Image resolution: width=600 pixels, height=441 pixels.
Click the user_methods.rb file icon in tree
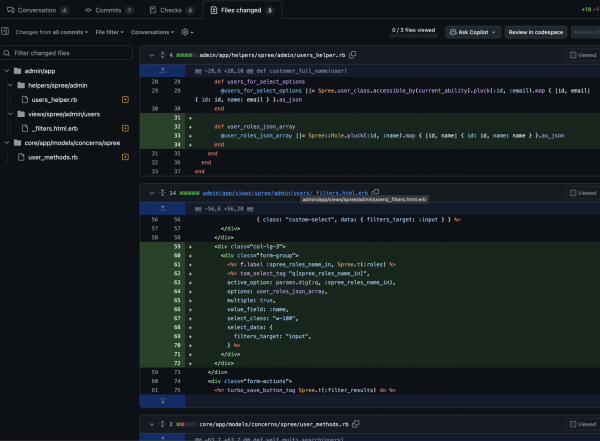(21, 157)
